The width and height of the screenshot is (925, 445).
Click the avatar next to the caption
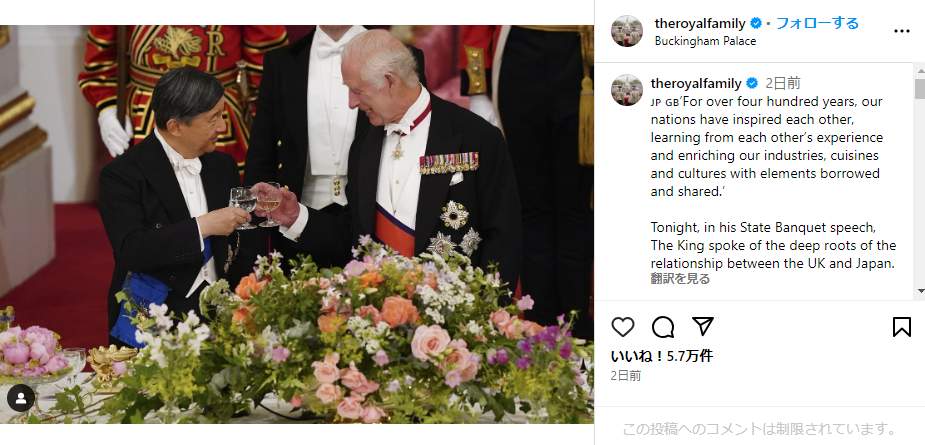click(x=626, y=90)
